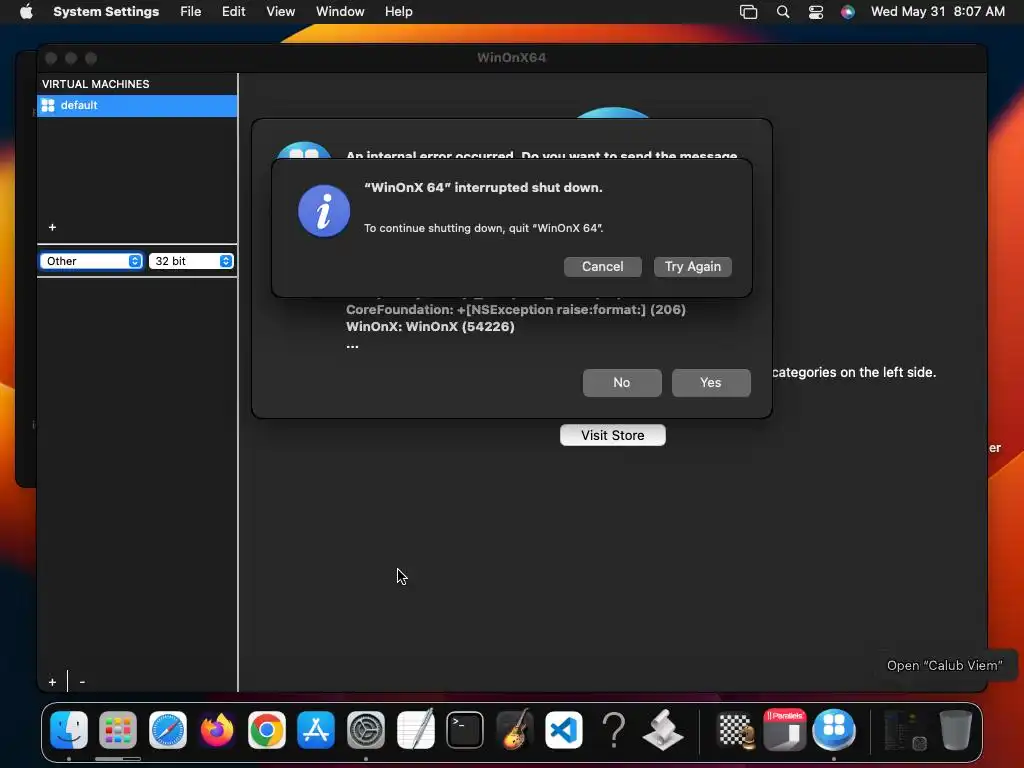Select the default virtual machine
Screen dimensions: 1024x768
click(x=137, y=106)
